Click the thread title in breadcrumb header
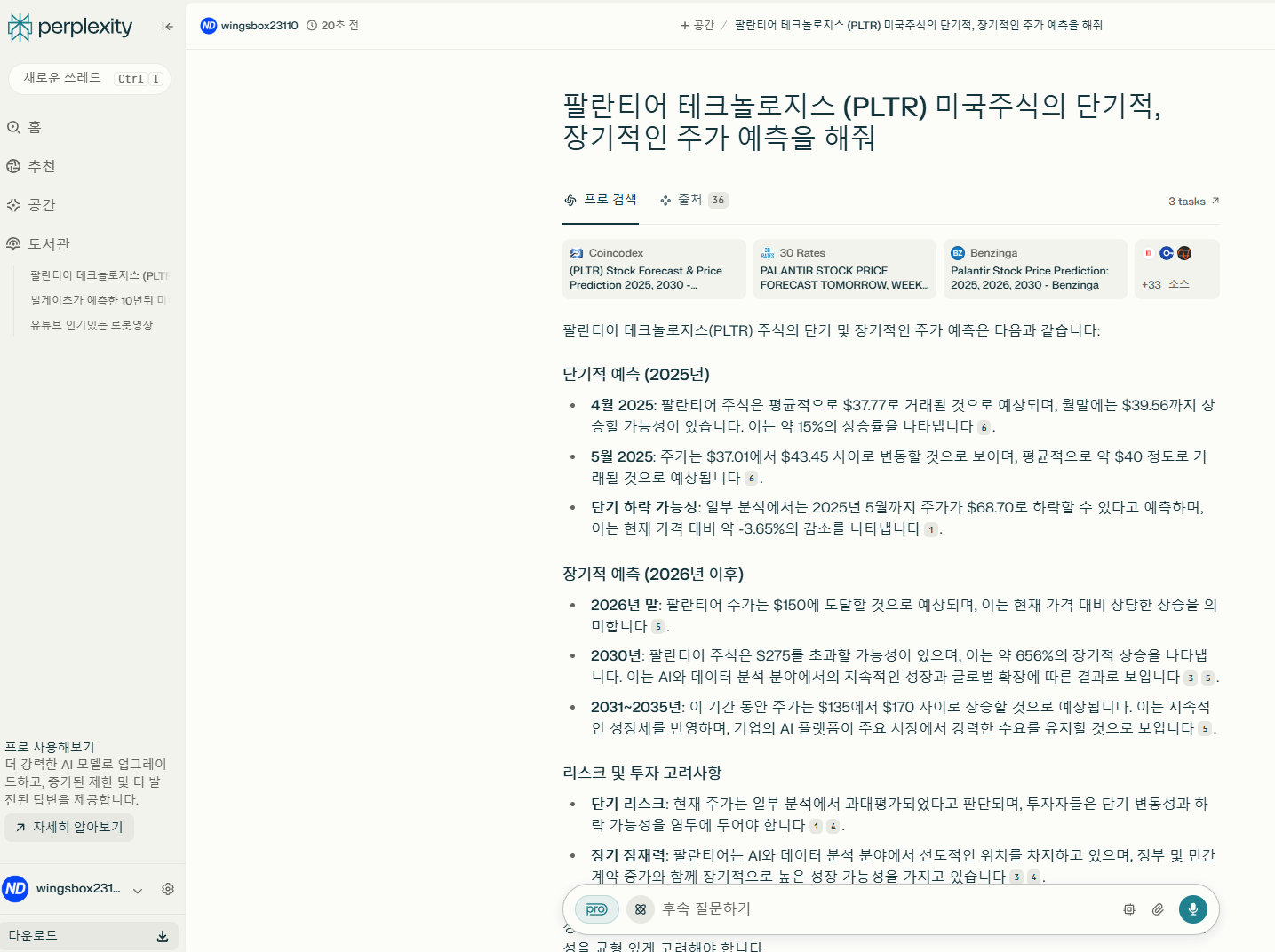1275x952 pixels. point(919,26)
